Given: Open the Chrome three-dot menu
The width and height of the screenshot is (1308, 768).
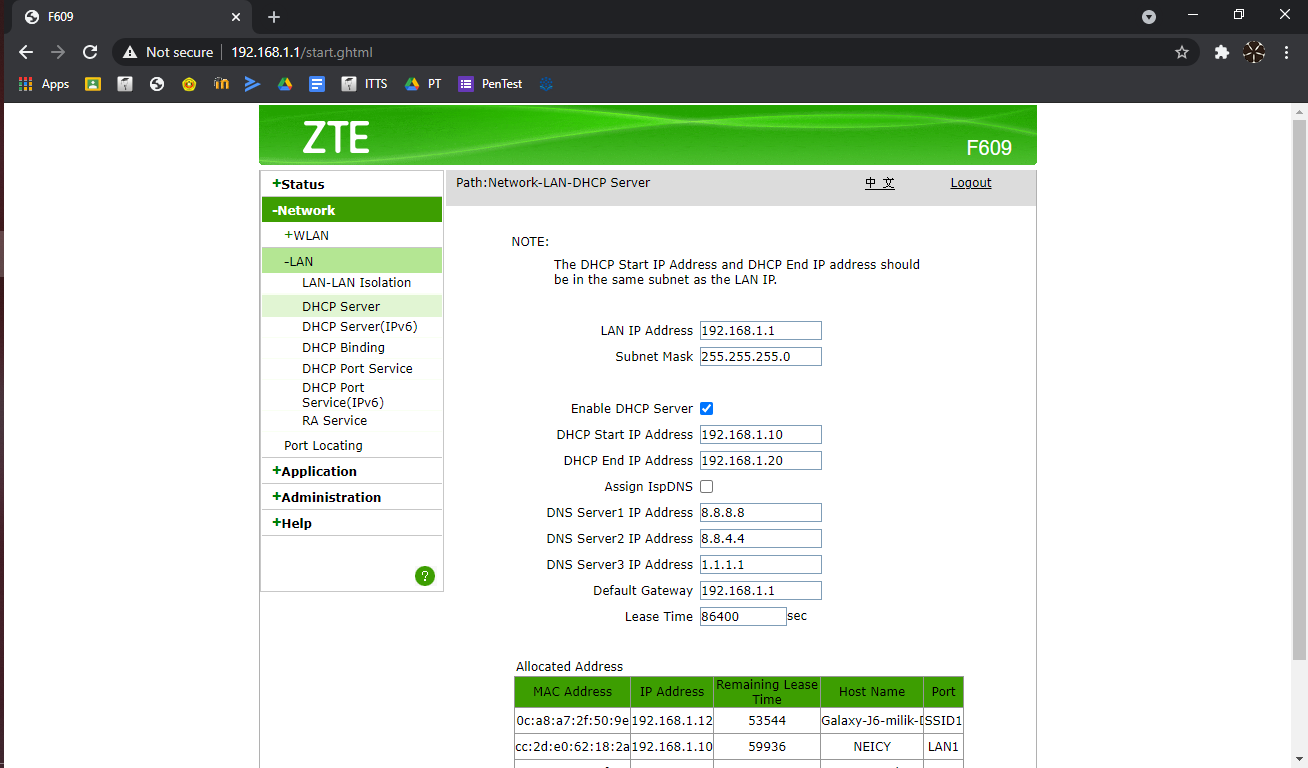Looking at the screenshot, I should click(1286, 52).
